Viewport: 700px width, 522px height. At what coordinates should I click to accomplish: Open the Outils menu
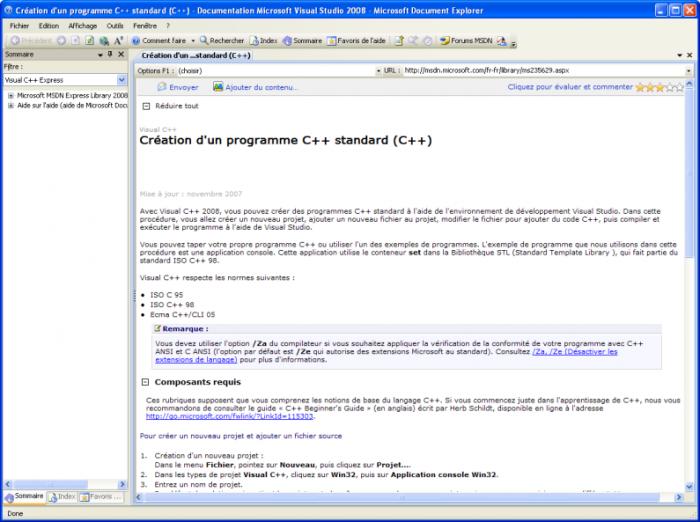click(115, 26)
